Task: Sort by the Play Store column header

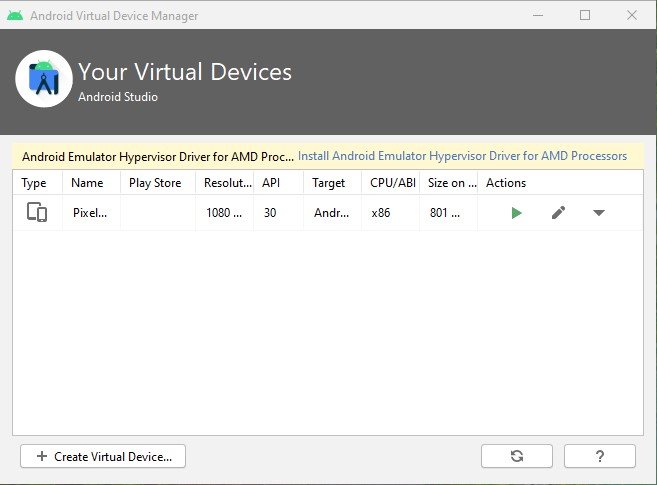Action: tap(158, 183)
